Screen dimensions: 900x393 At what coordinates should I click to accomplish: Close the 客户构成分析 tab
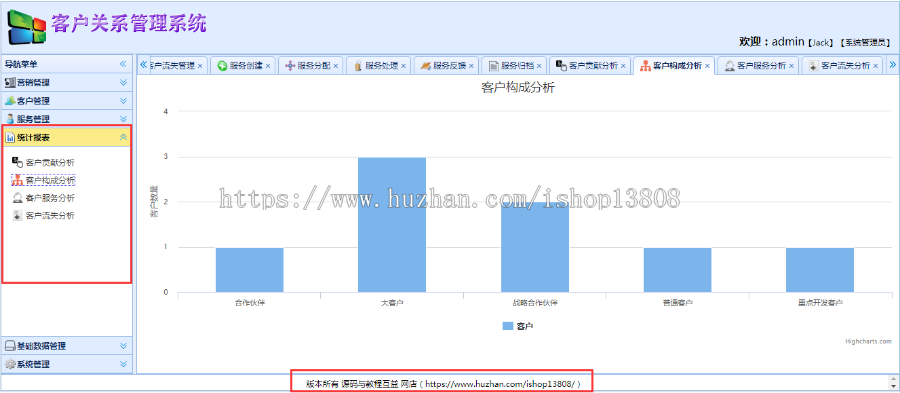click(x=707, y=66)
